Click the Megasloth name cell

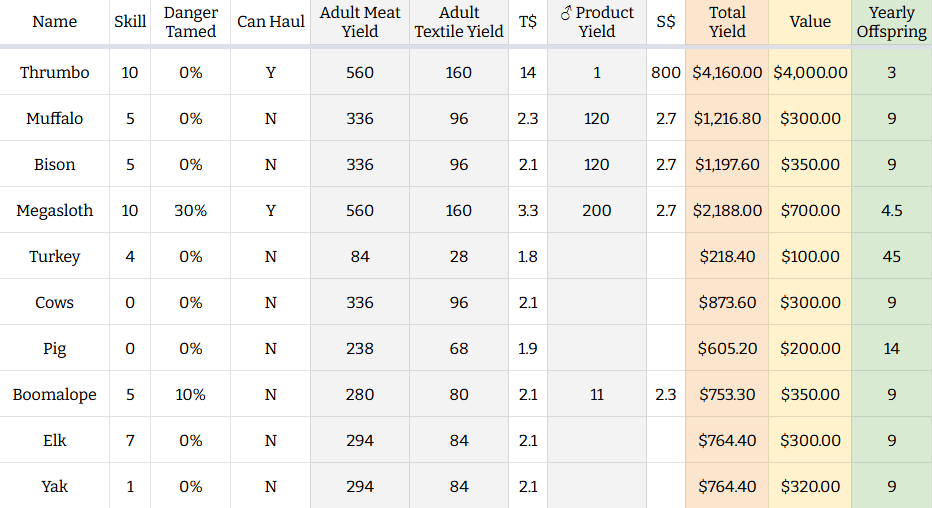[x=54, y=211]
